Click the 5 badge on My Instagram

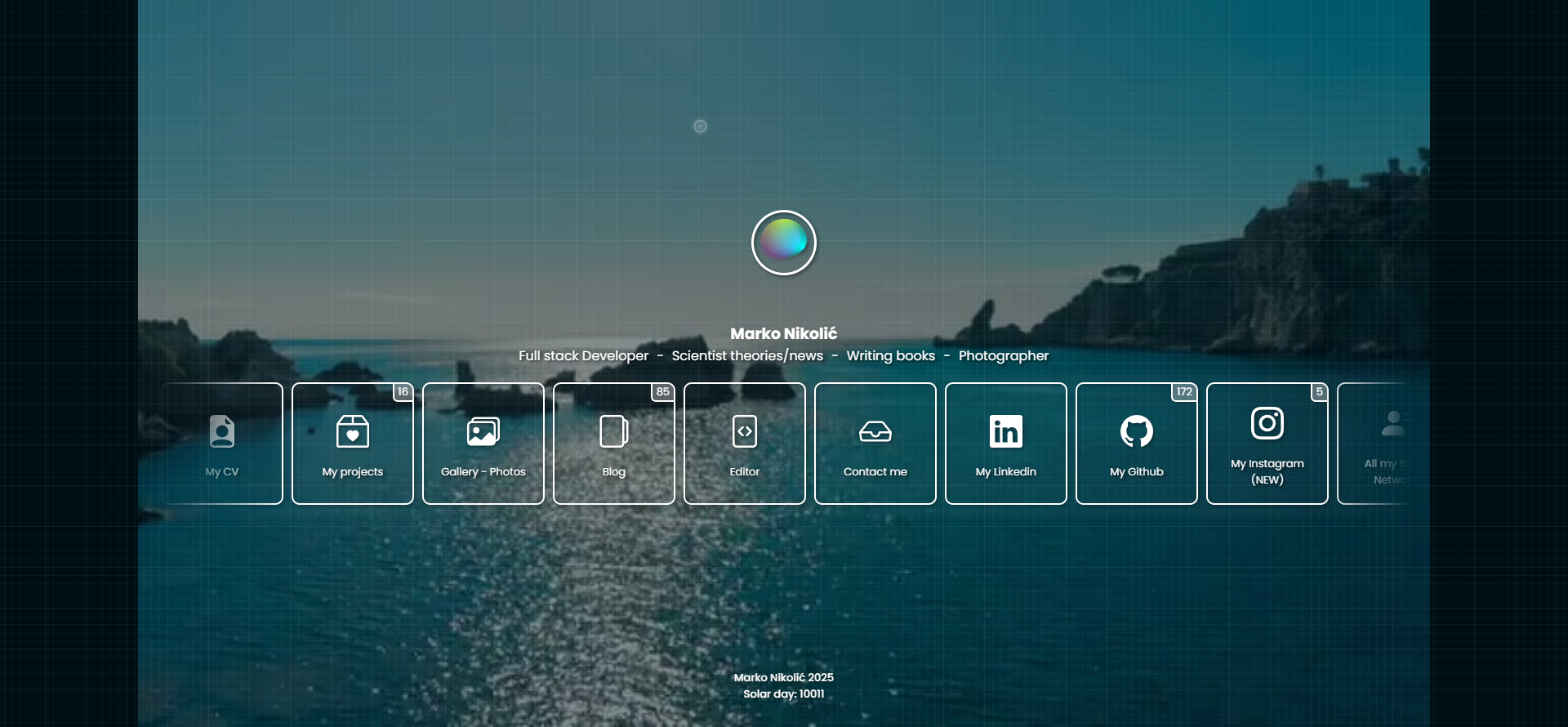point(1319,392)
